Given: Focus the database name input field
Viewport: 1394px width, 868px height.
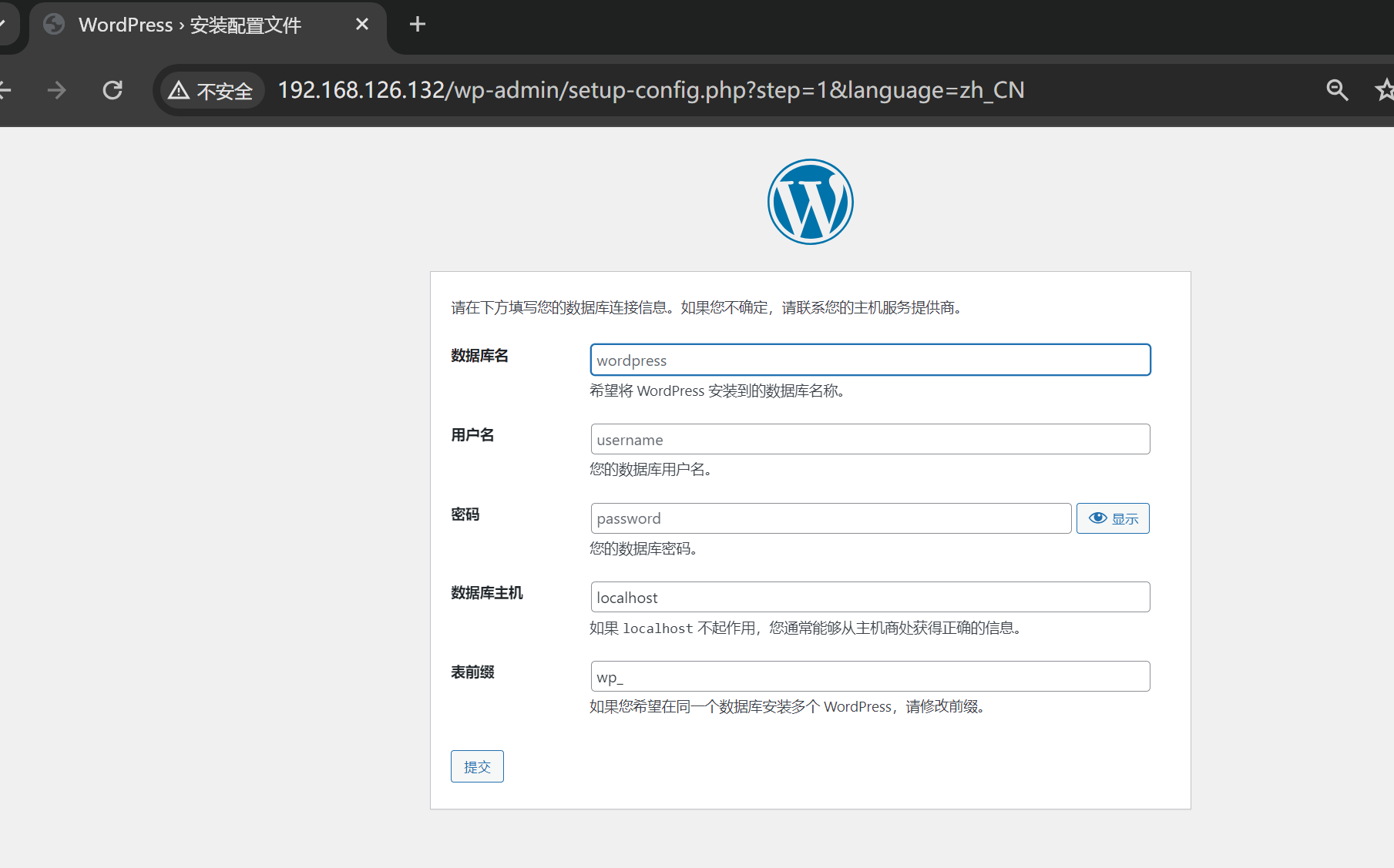Looking at the screenshot, I should pos(870,360).
